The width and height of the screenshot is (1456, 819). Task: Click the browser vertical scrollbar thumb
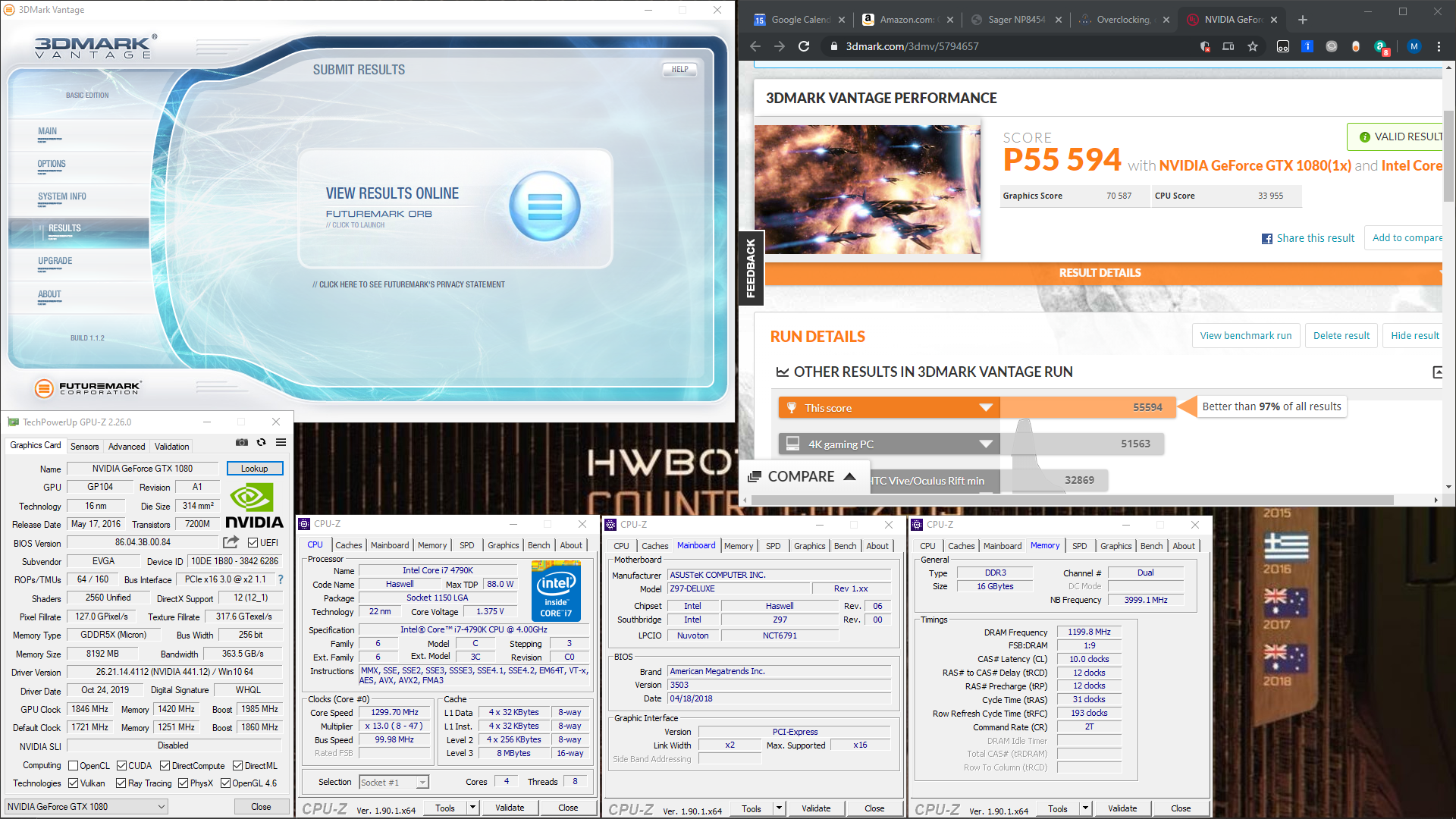click(x=1448, y=155)
